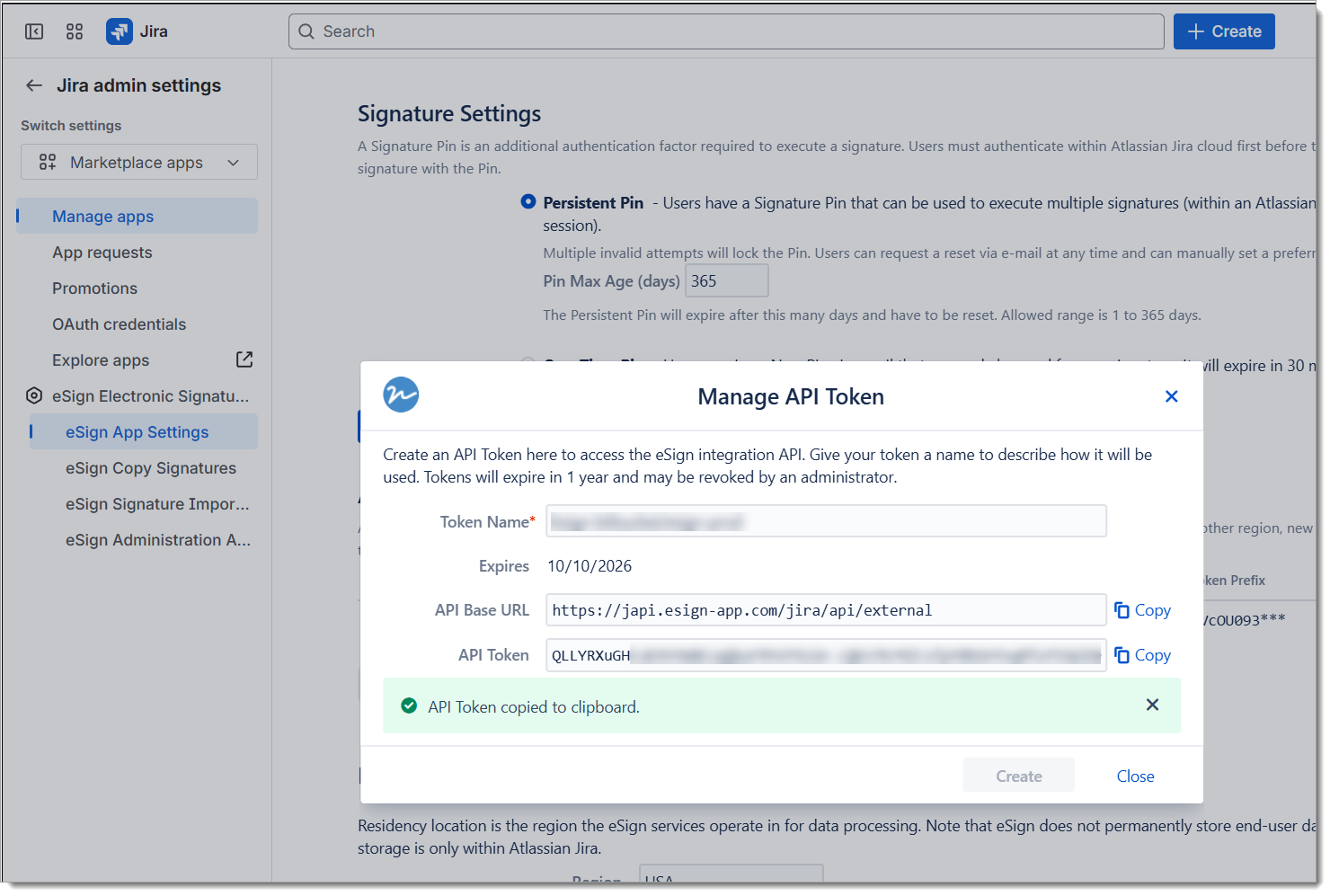Open the app switcher grid icon

pyautogui.click(x=75, y=31)
